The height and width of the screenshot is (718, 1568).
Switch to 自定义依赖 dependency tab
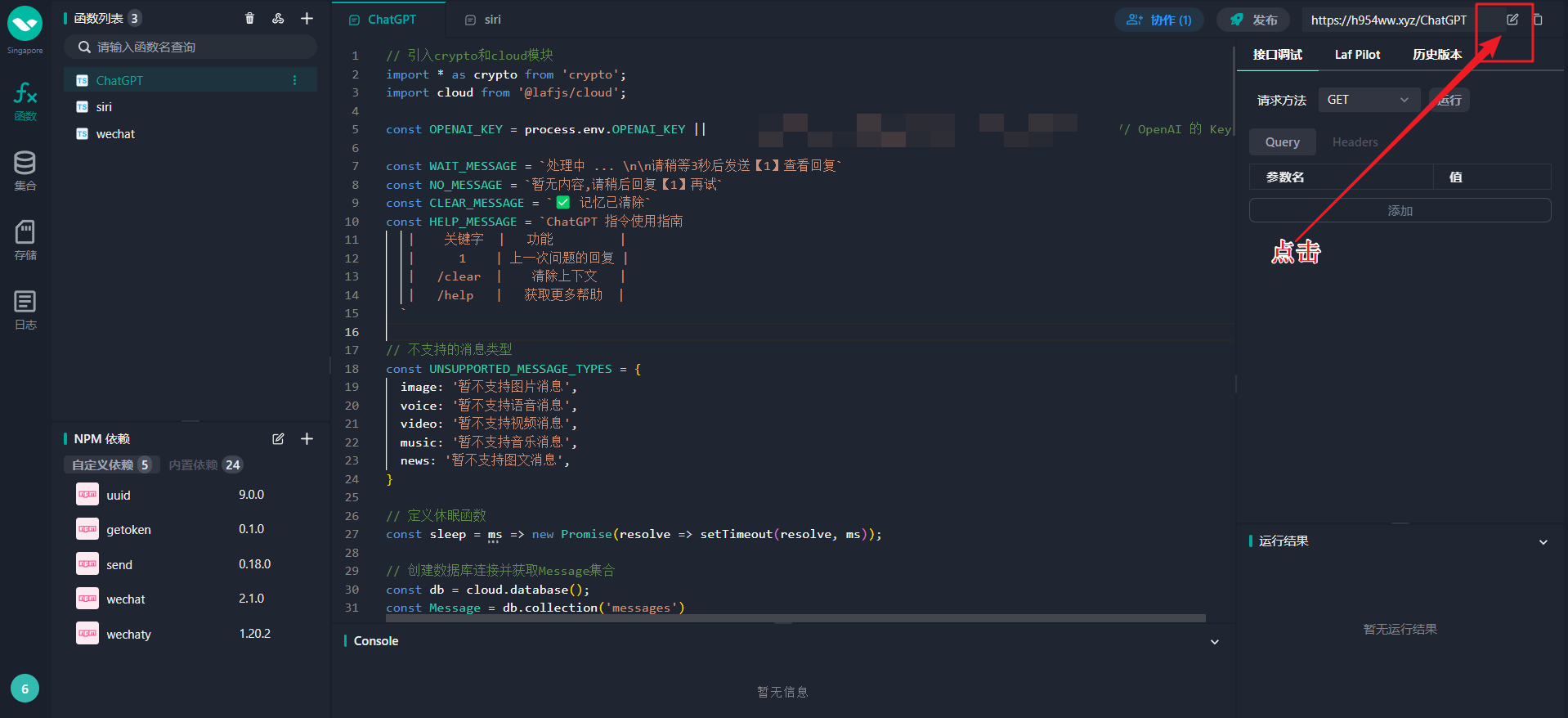tap(111, 464)
